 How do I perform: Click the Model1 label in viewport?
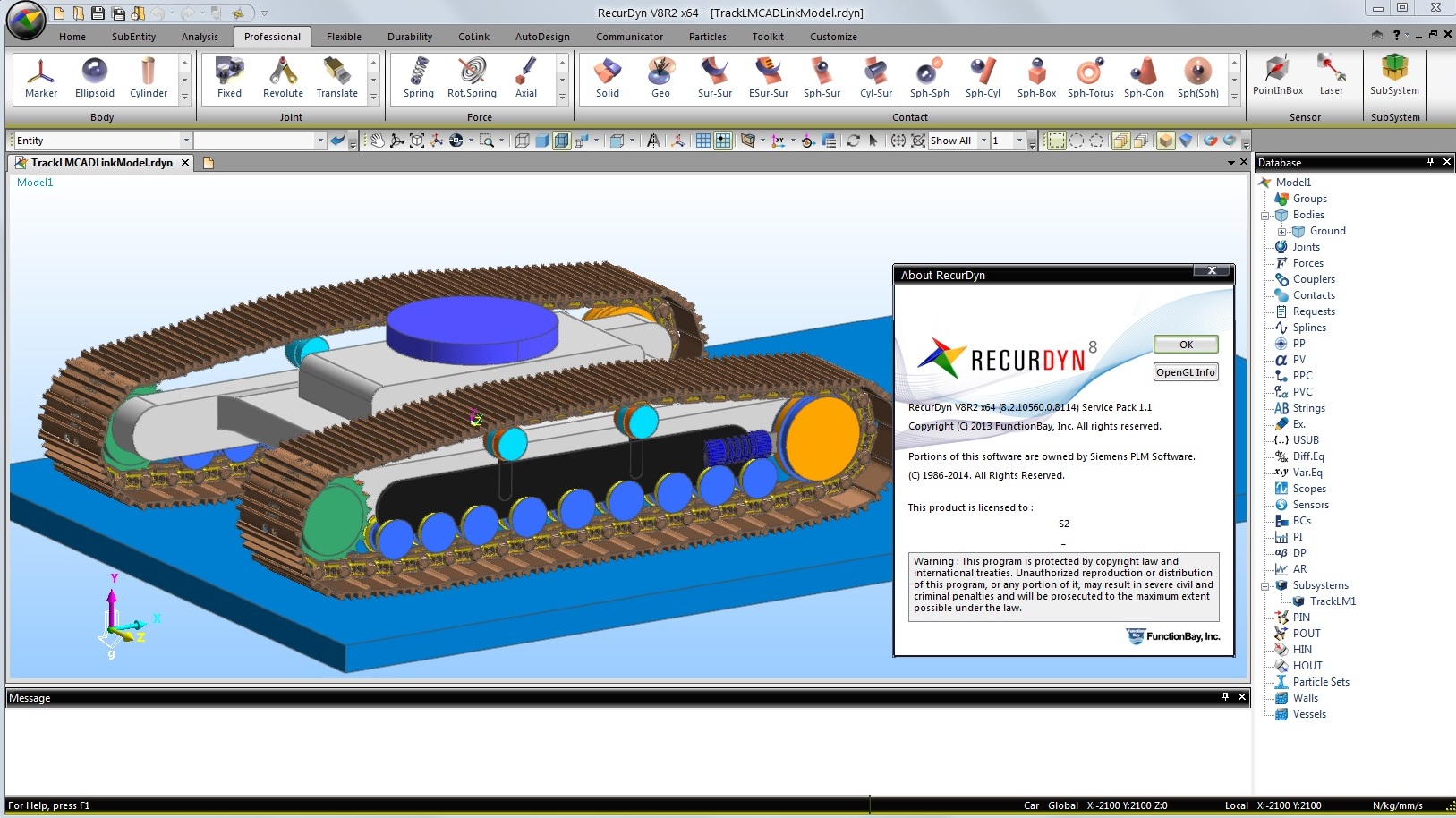click(x=35, y=183)
